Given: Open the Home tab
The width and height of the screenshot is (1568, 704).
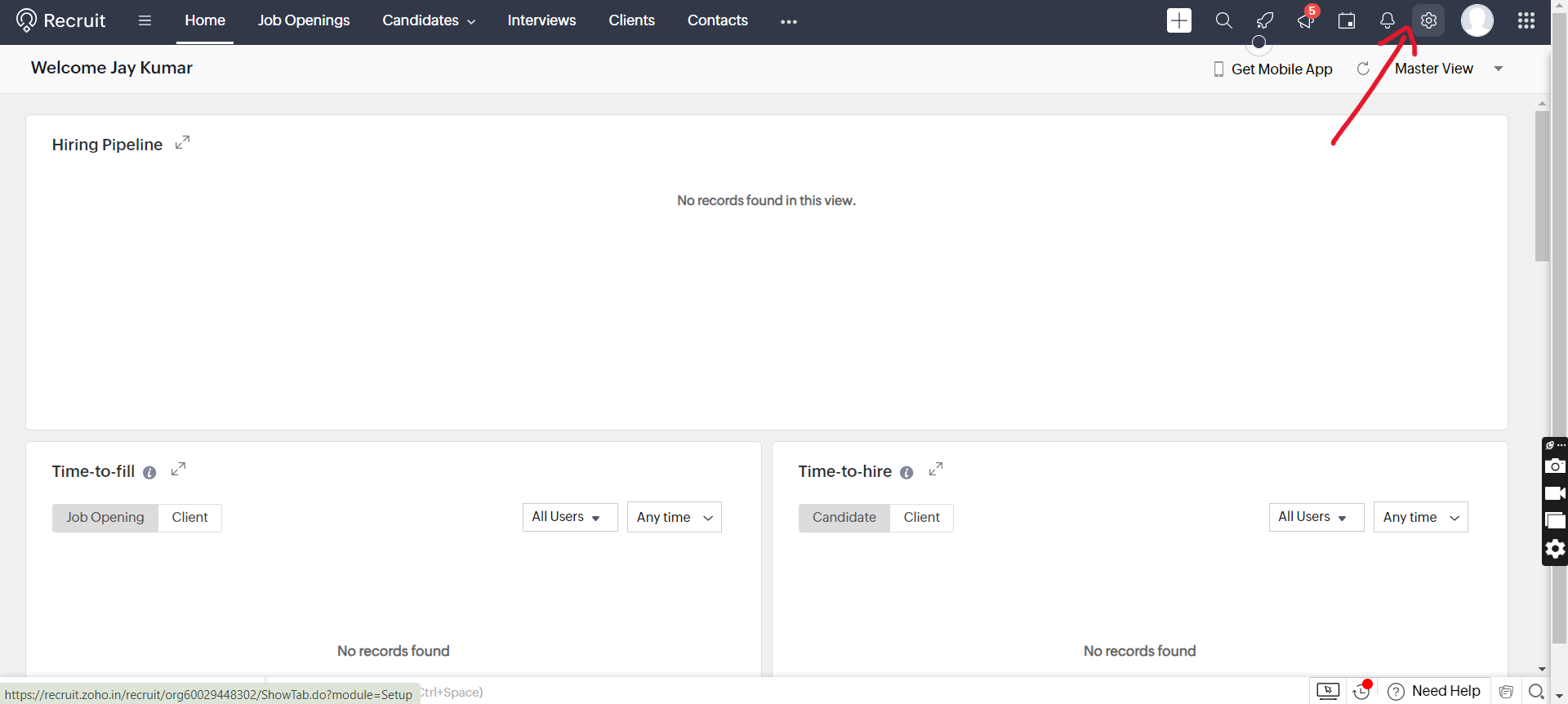Looking at the screenshot, I should click(x=205, y=20).
